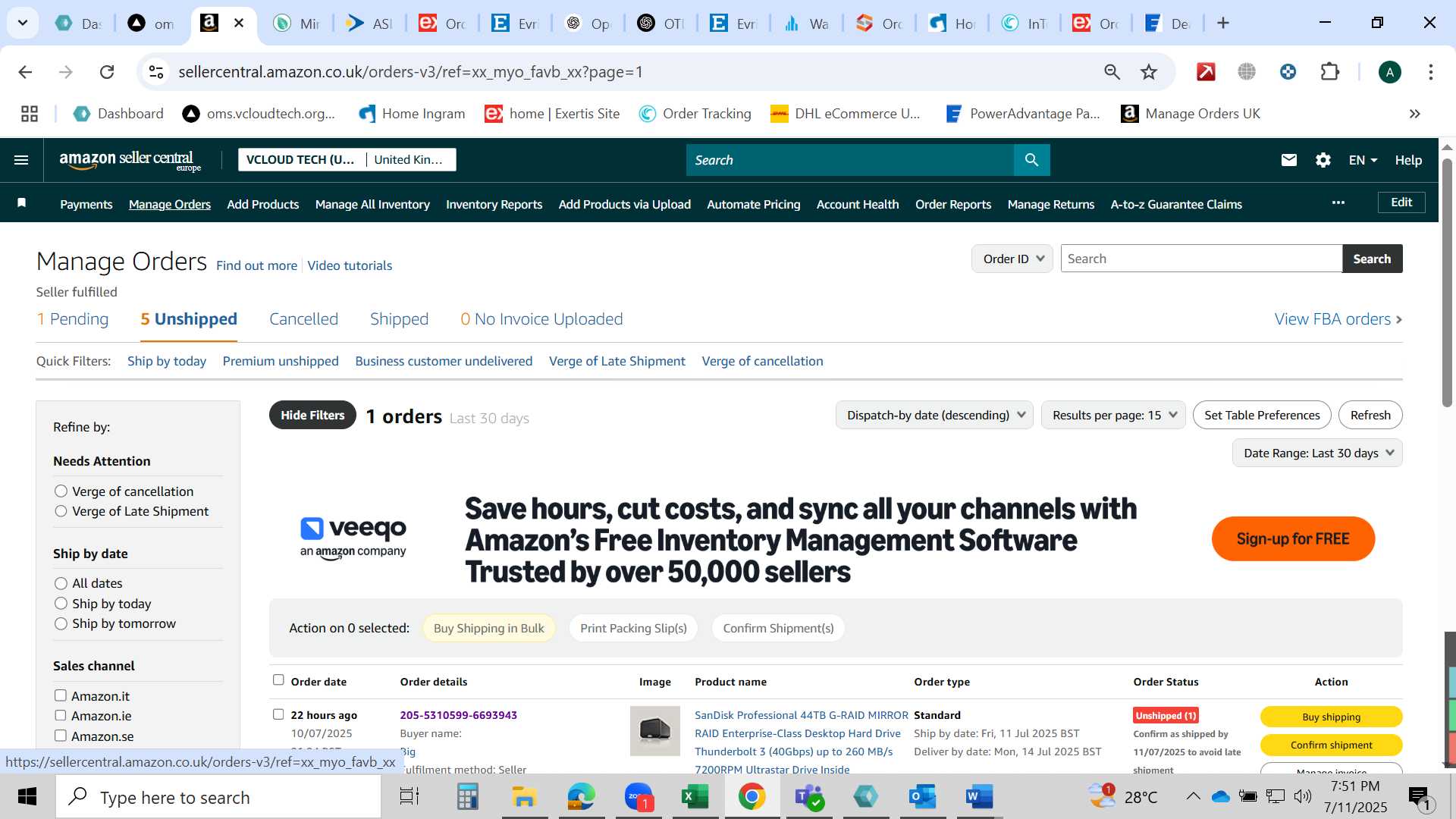1456x819 pixels.
Task: Open Microsoft Teams from the taskbar
Action: 808,797
